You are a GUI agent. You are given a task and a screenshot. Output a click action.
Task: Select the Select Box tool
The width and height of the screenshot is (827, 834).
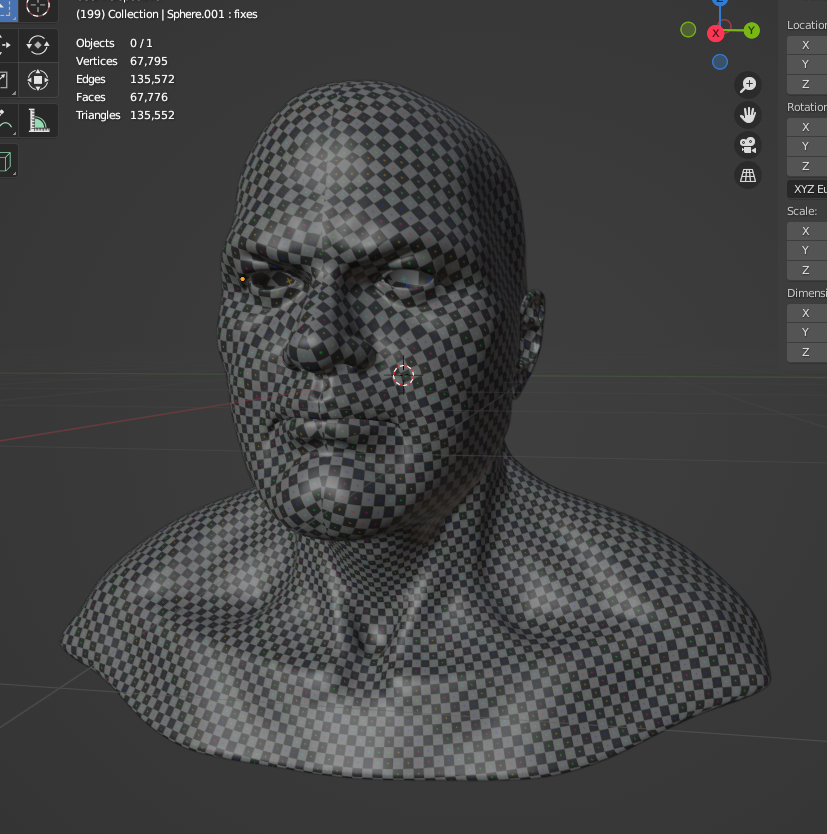(4, 7)
